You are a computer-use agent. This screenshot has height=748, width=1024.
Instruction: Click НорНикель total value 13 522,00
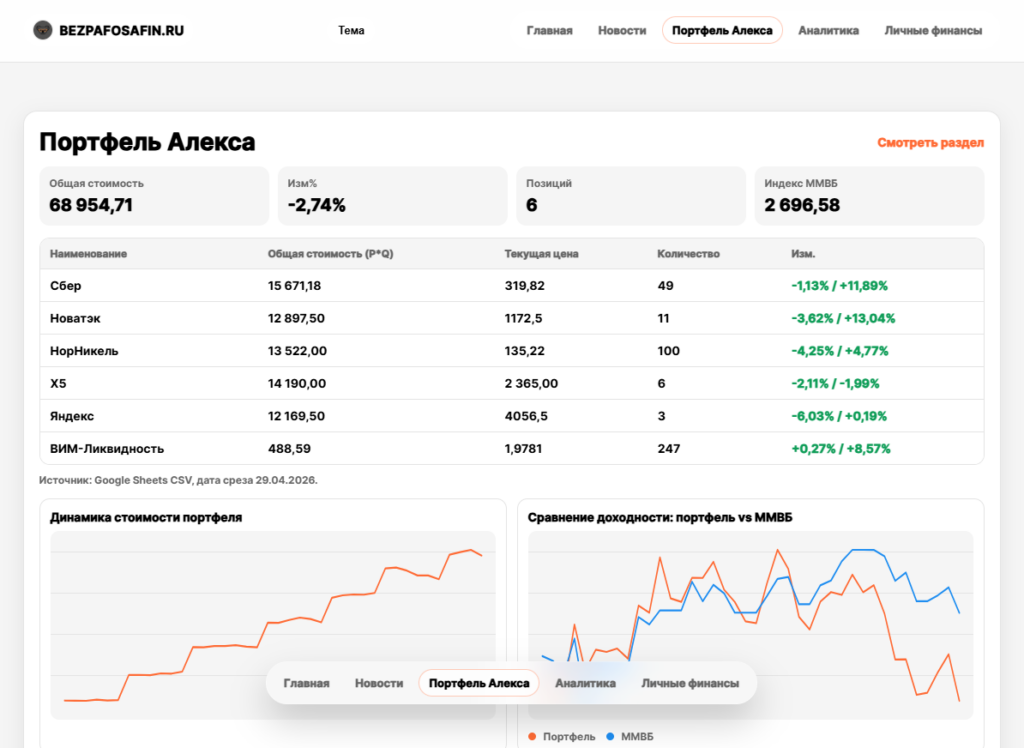297,351
